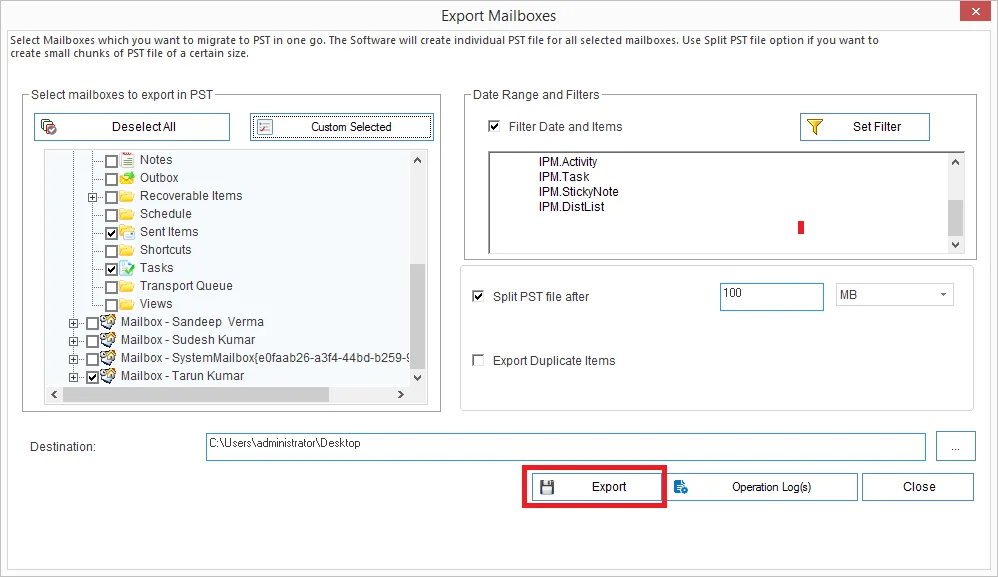This screenshot has height=577, width=998.
Task: Expand the Mailbox - Tarun Kumar node
Action: (x=74, y=377)
